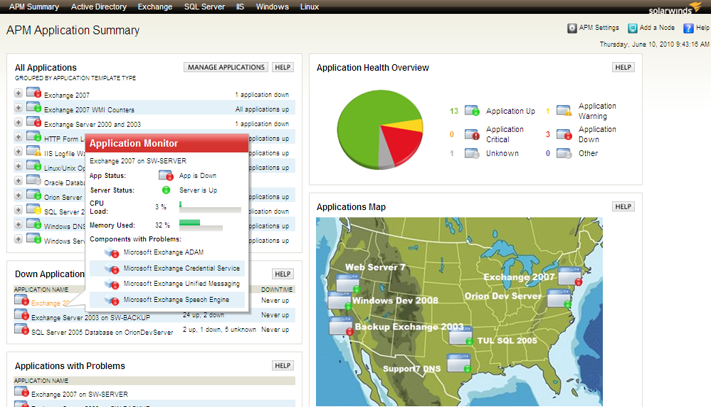Image resolution: width=711 pixels, height=407 pixels.
Task: Switch to the Active Directory tab
Action: coord(98,7)
